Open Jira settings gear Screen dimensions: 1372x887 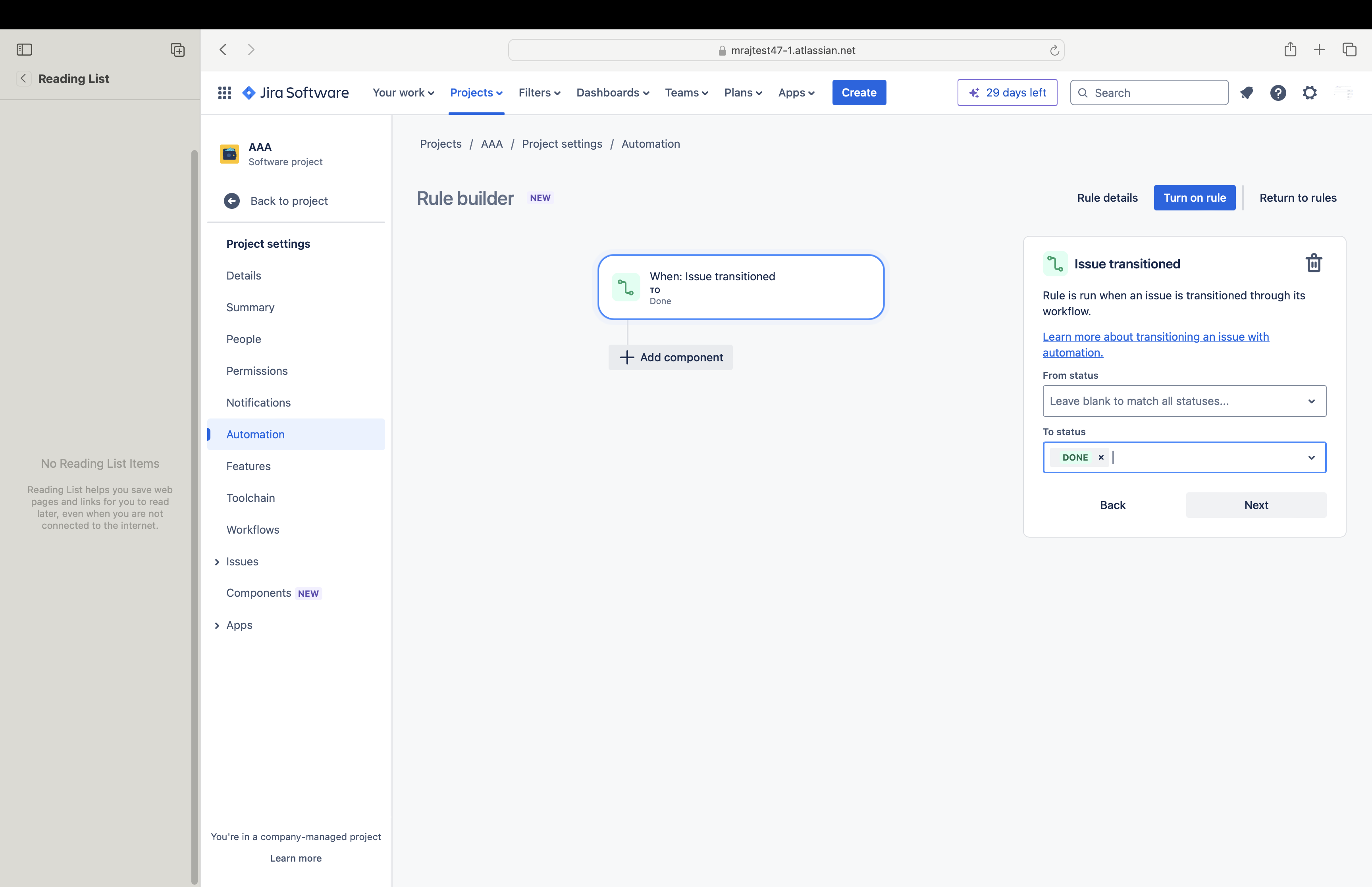point(1310,93)
